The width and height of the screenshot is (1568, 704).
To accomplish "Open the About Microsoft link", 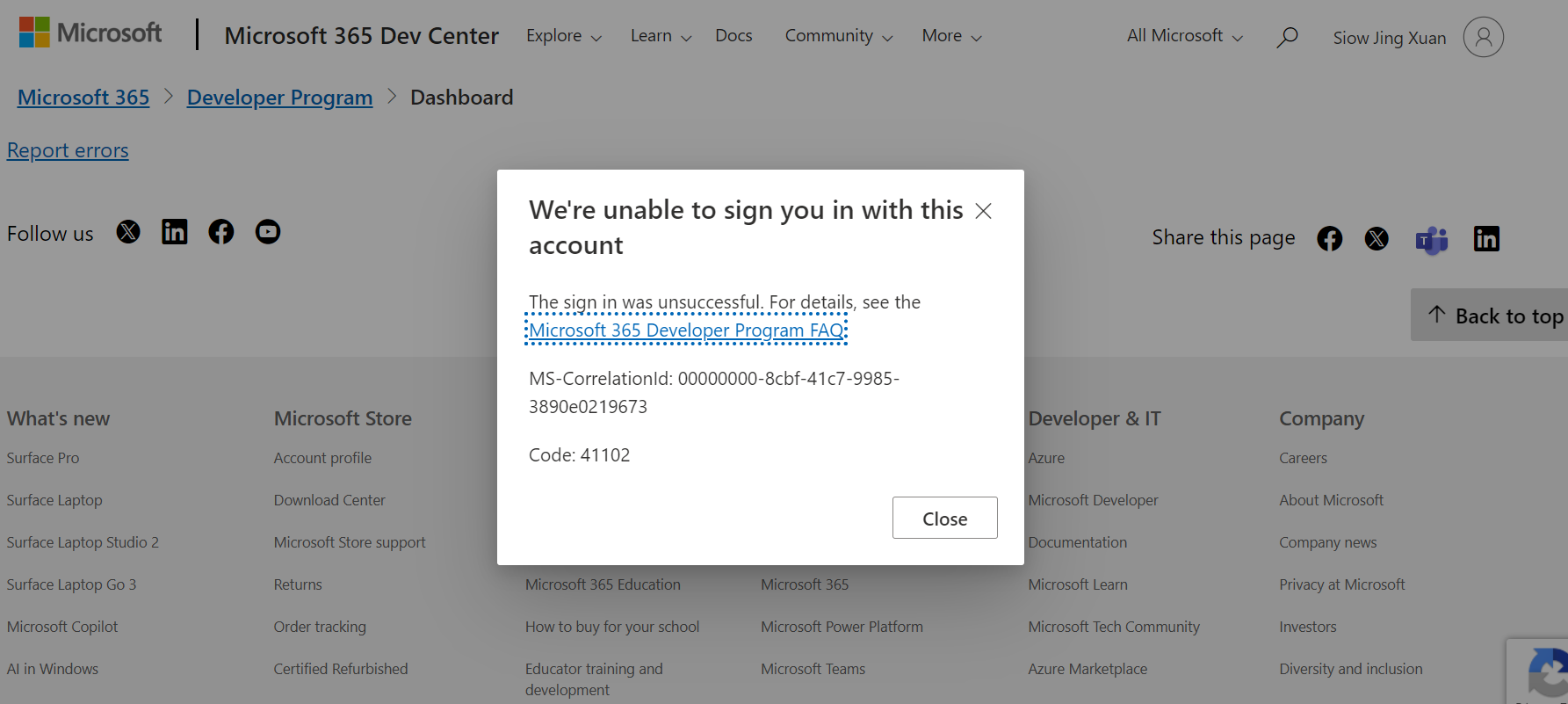I will tap(1331, 500).
